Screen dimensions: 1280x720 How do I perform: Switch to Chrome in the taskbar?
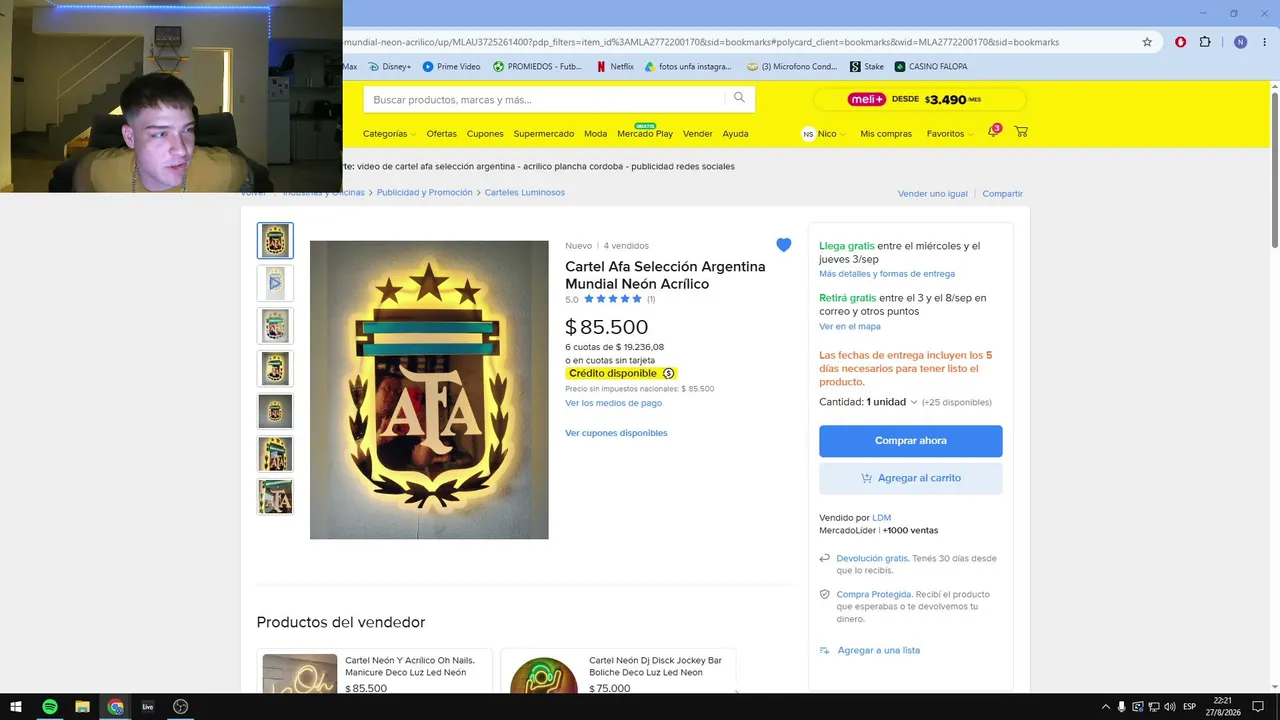click(115, 707)
